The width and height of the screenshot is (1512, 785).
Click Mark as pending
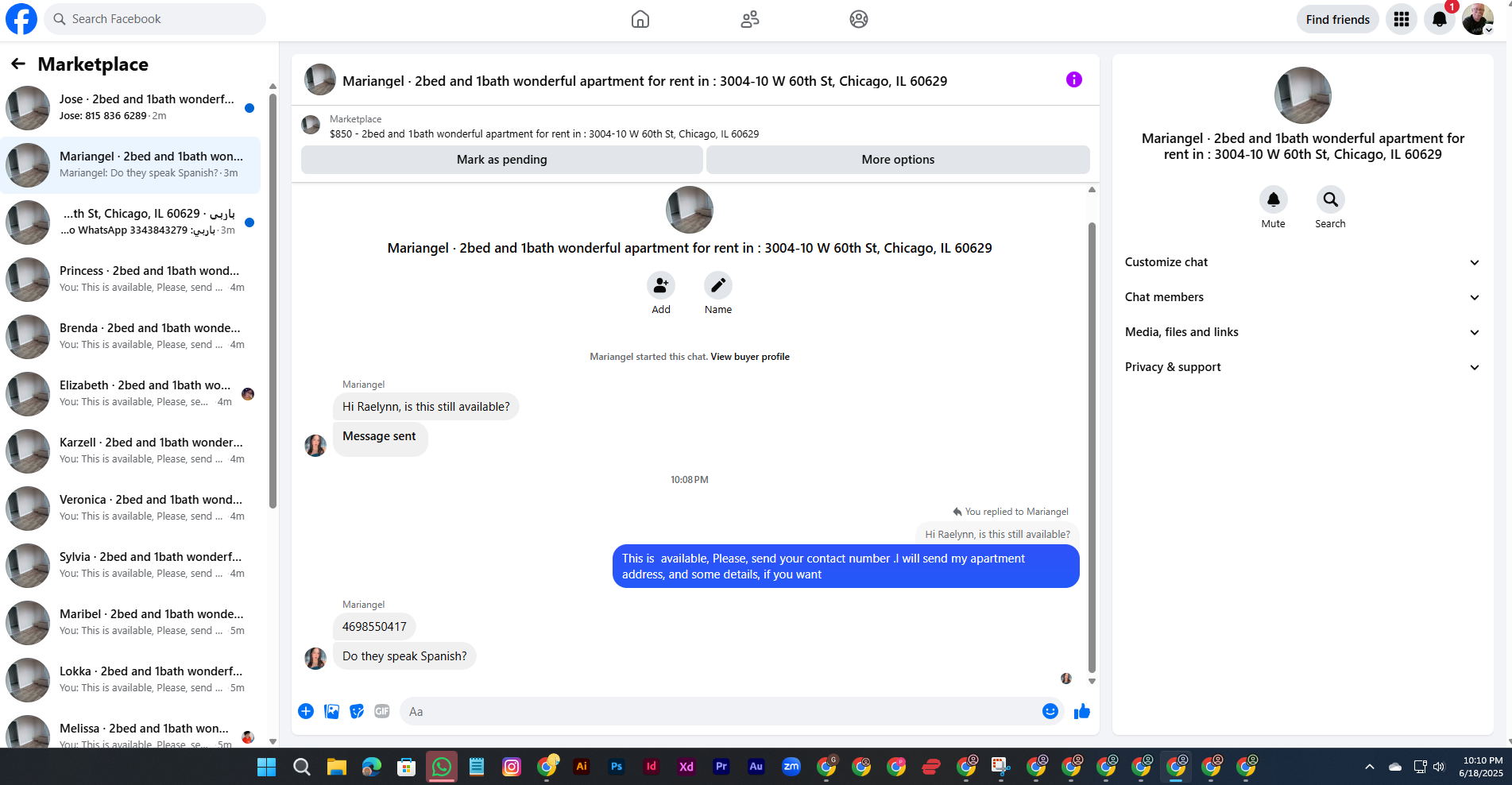tap(502, 160)
